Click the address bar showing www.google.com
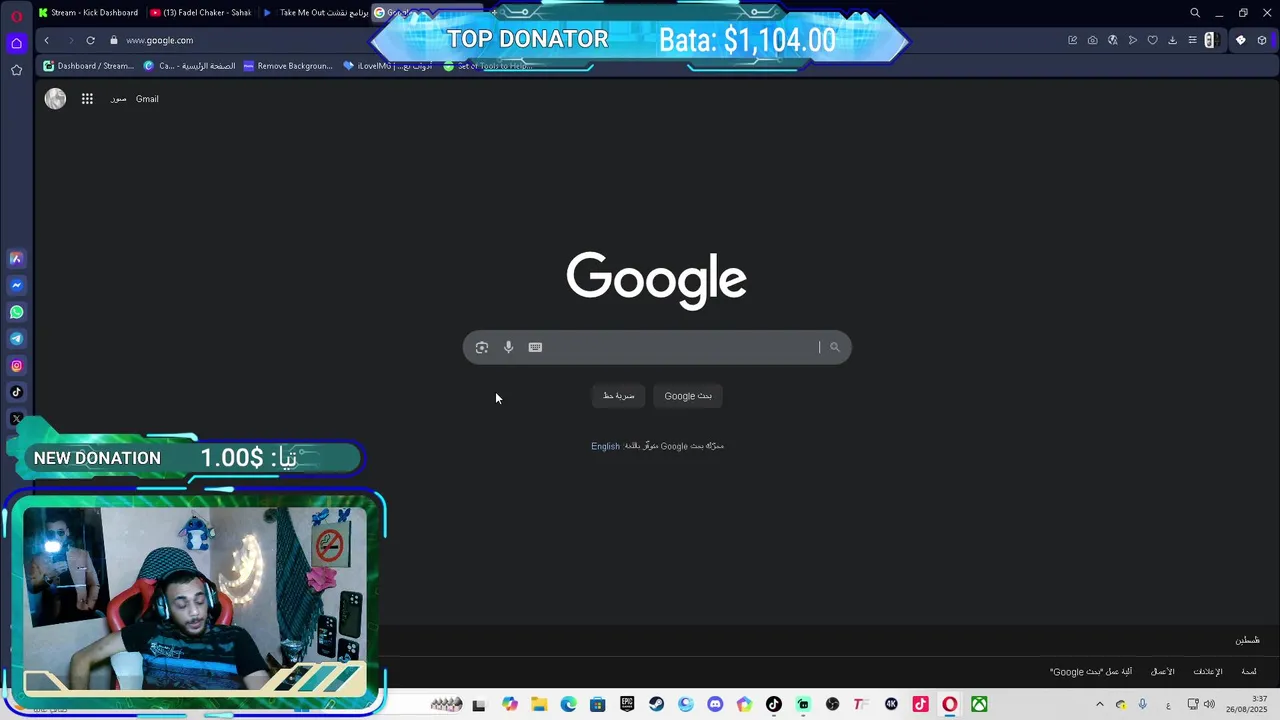Screen dimensions: 1280x720 (160, 40)
